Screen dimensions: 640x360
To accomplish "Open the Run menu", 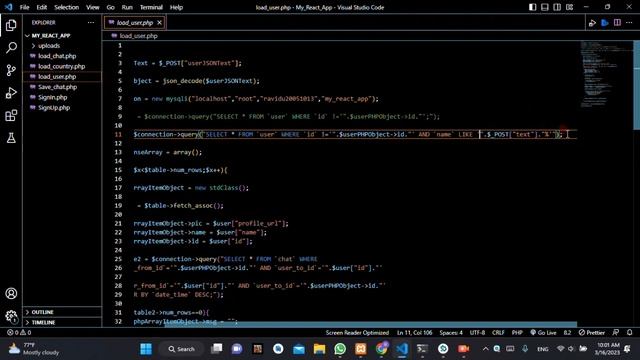I will pos(127,7).
